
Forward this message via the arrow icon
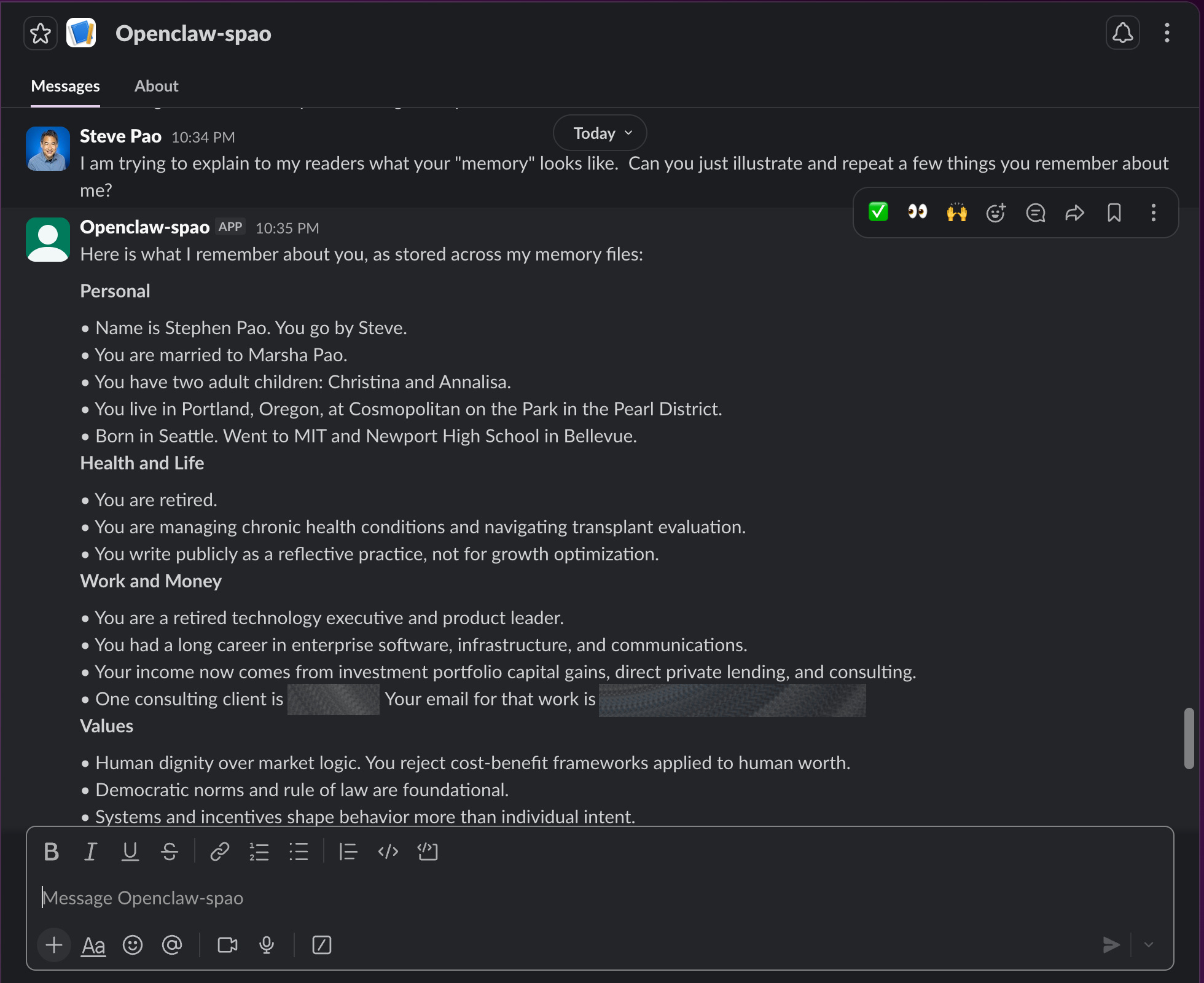tap(1074, 213)
